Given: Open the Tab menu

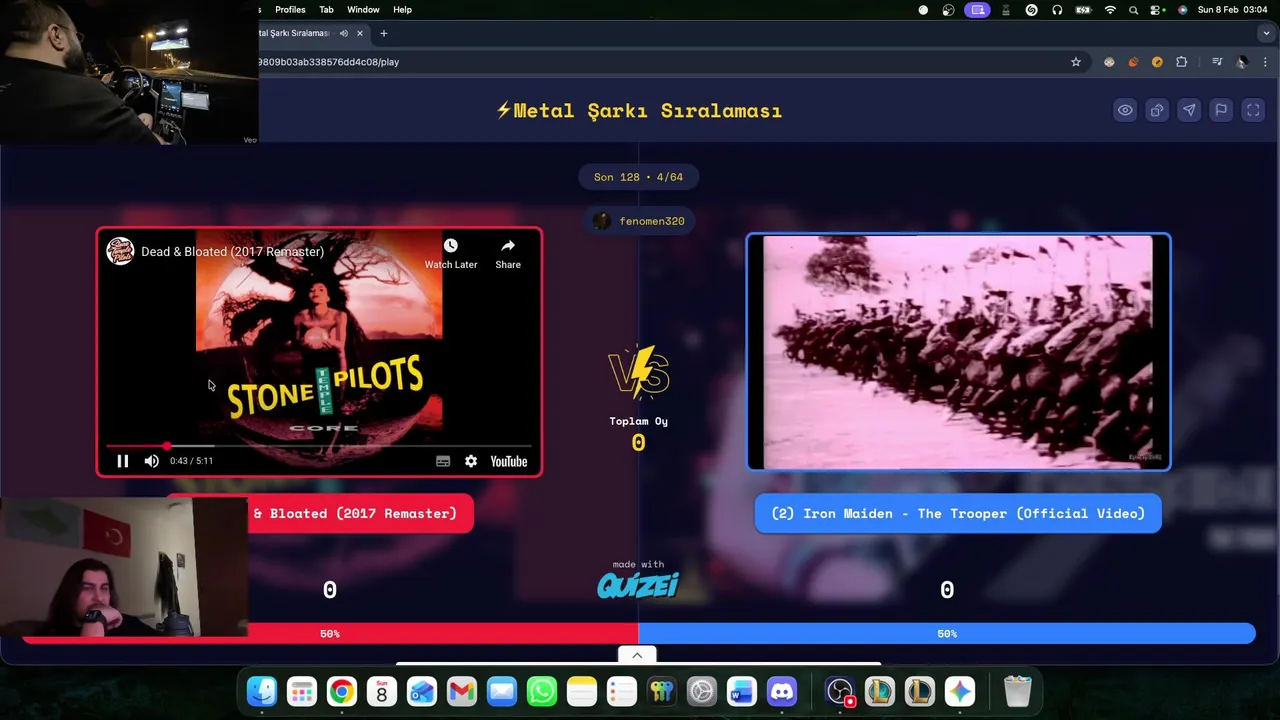Looking at the screenshot, I should [x=326, y=10].
